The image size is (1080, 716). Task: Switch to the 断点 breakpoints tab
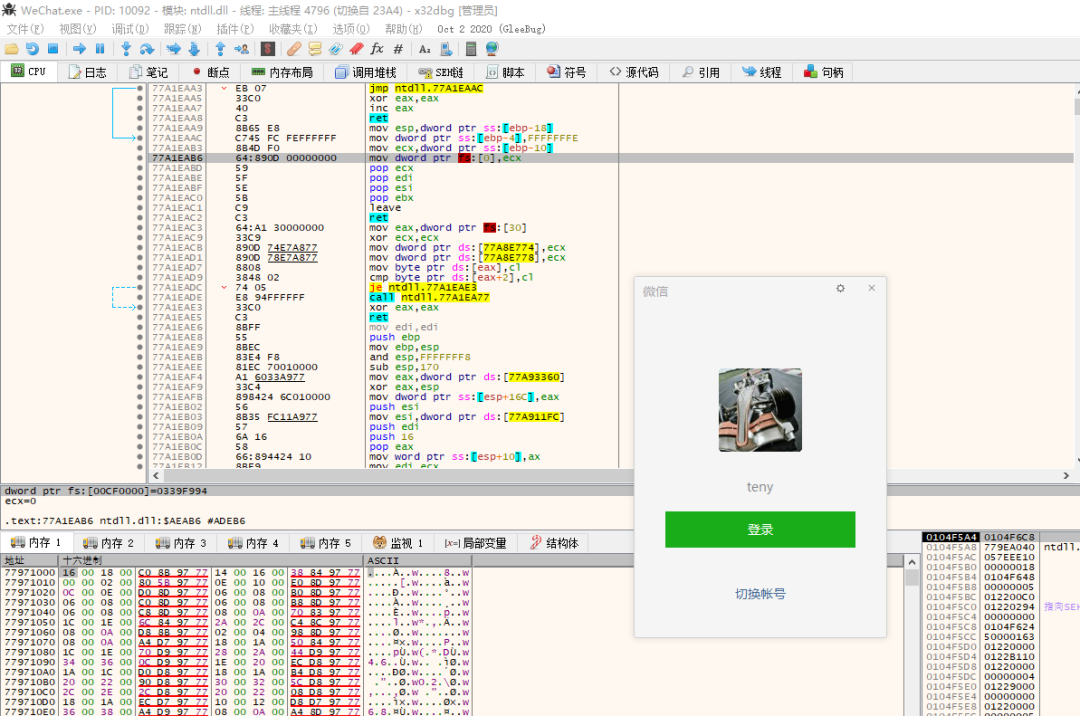click(211, 72)
